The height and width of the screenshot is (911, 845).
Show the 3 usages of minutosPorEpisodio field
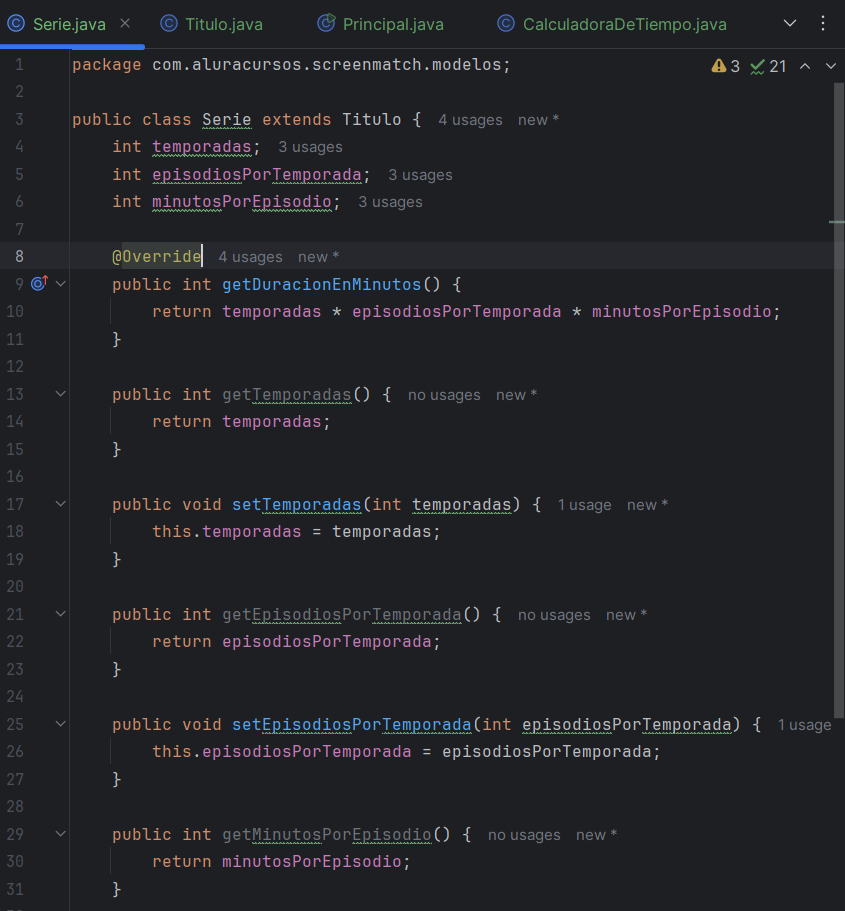pyautogui.click(x=390, y=202)
